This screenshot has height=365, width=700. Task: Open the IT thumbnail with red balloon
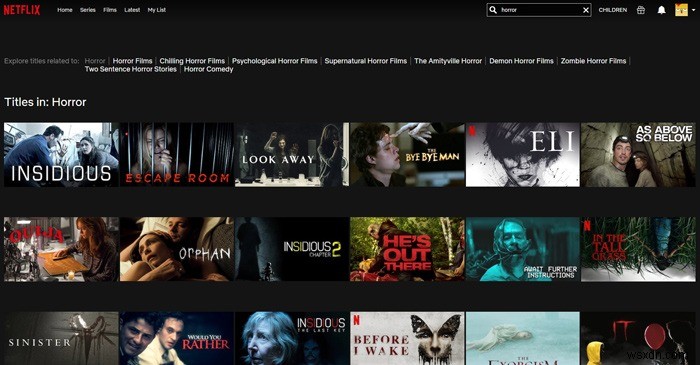pyautogui.click(x=638, y=338)
